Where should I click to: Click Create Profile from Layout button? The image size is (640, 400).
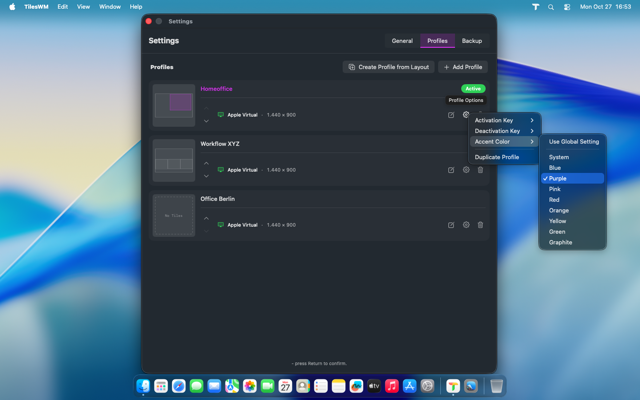(x=389, y=67)
